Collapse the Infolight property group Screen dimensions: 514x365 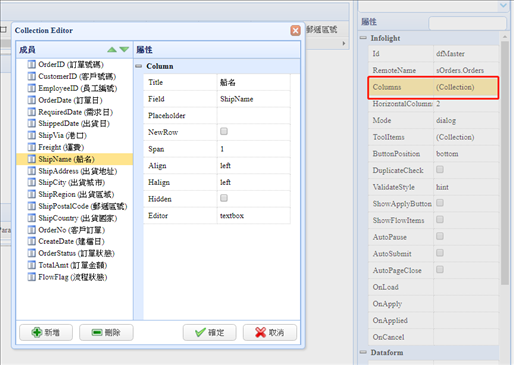pyautogui.click(x=363, y=38)
